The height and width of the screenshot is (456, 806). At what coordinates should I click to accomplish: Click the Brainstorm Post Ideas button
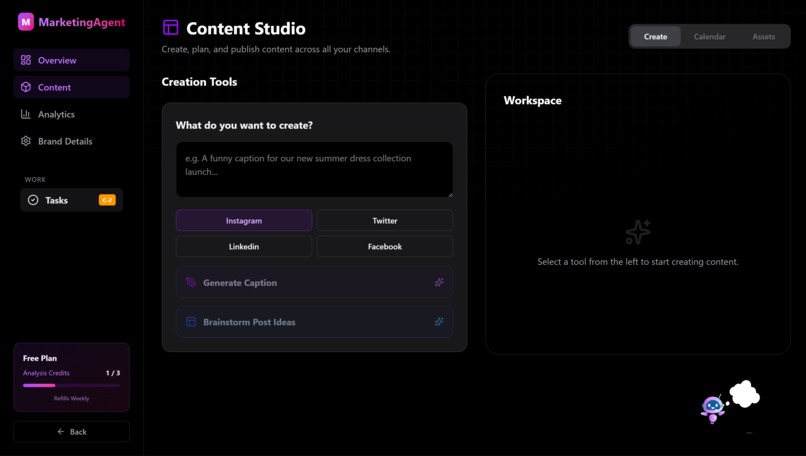pos(314,322)
